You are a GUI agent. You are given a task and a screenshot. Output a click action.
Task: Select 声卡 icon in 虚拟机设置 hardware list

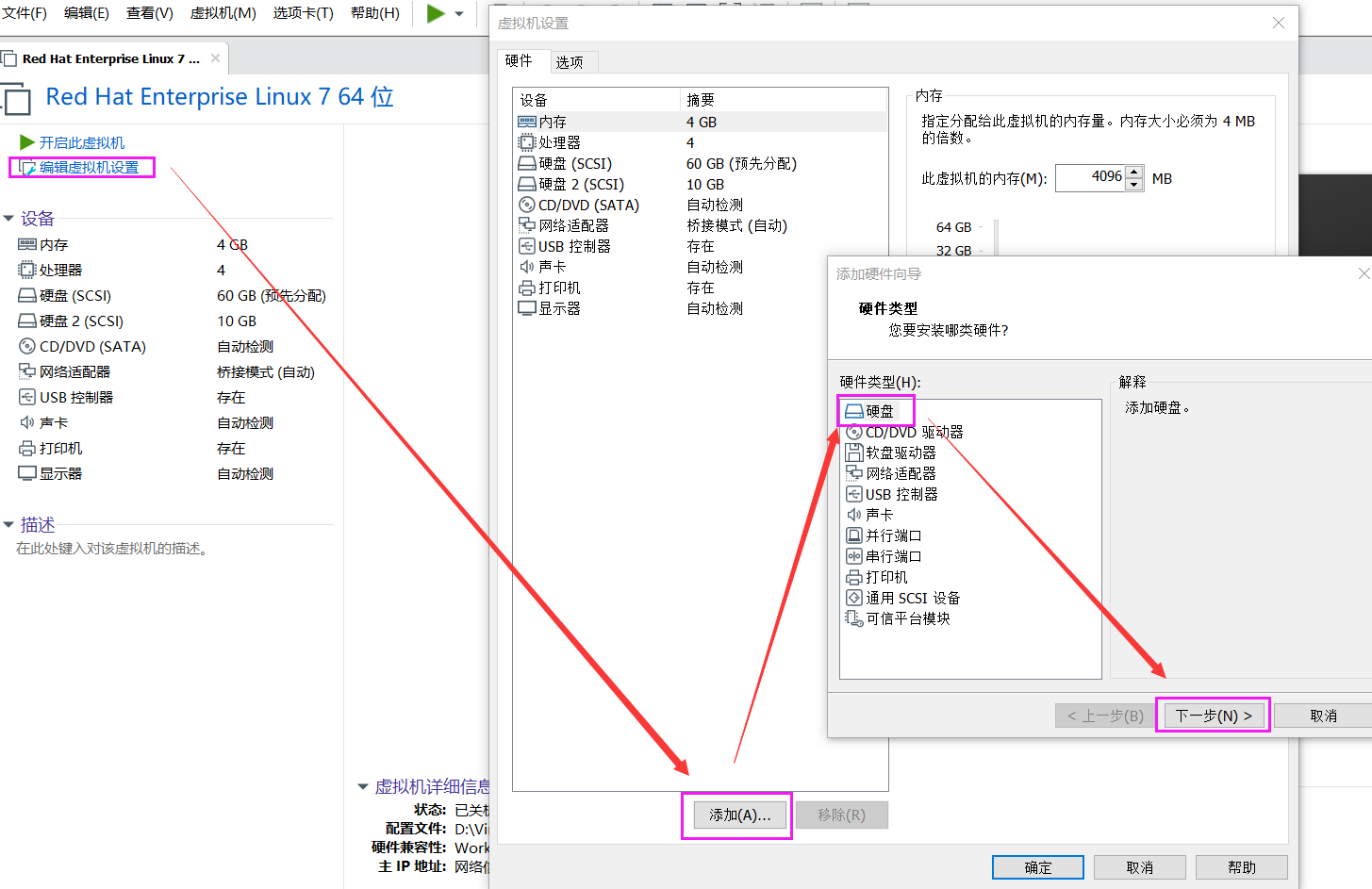pos(527,267)
